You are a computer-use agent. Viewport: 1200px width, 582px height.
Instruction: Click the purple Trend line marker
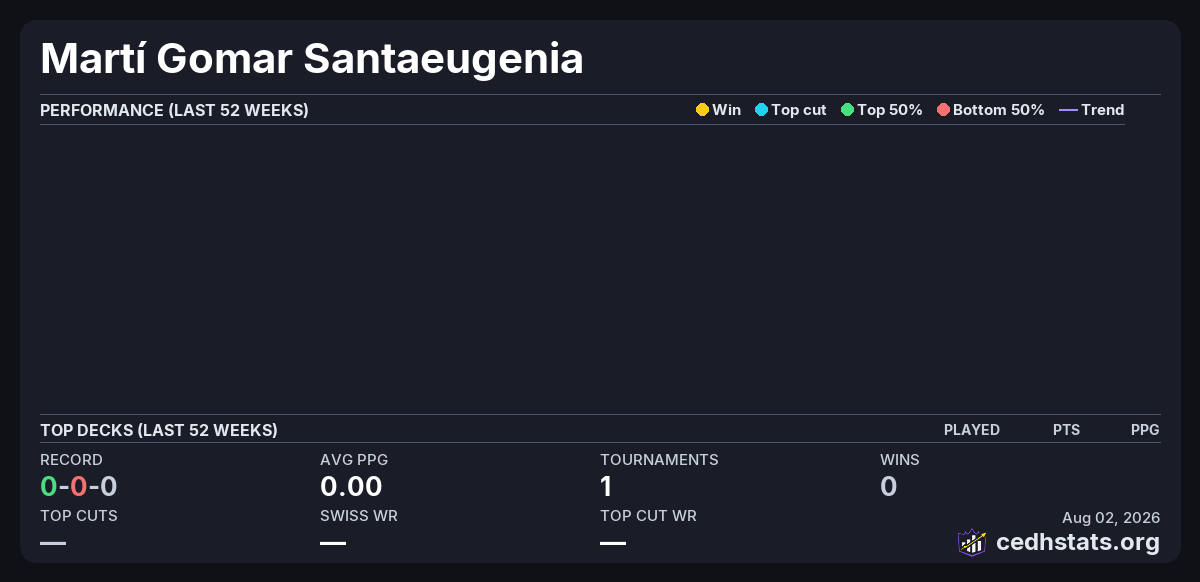[x=1067, y=110]
